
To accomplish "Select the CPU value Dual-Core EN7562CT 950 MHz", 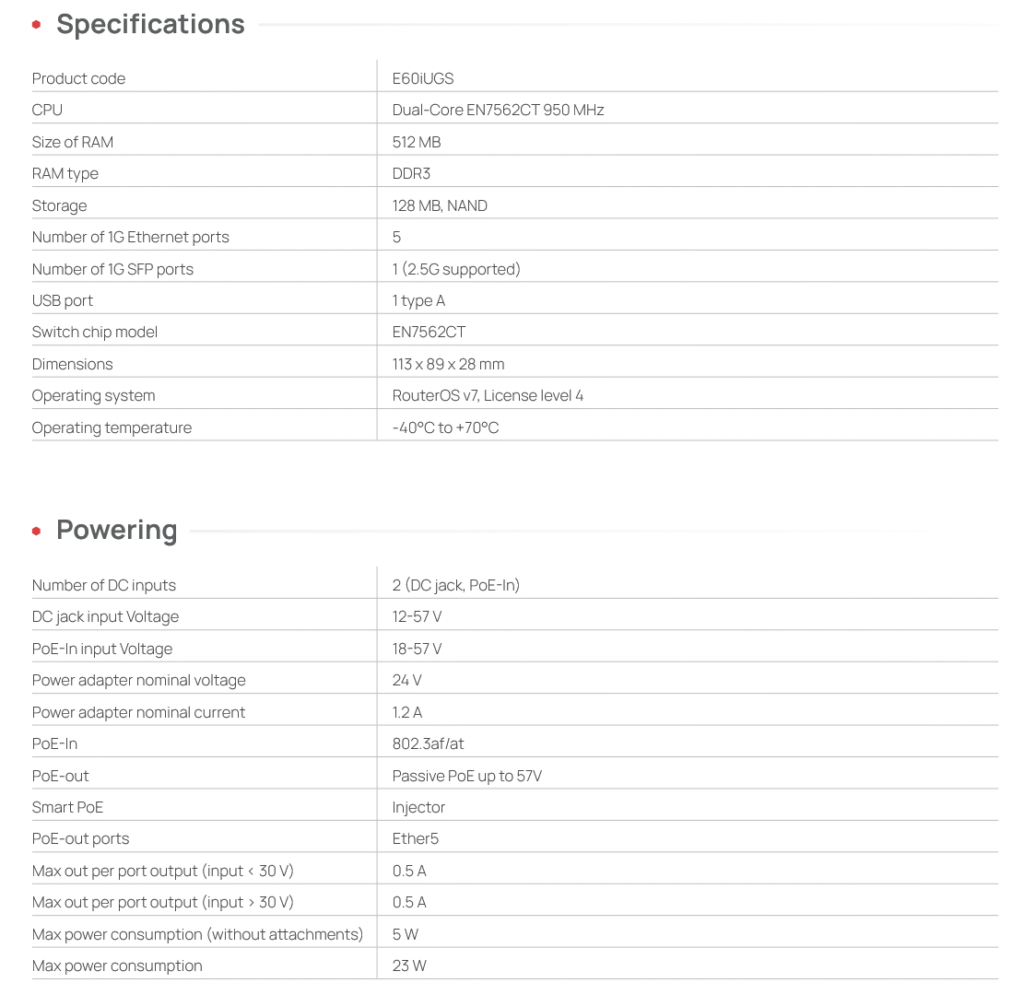I will (498, 110).
